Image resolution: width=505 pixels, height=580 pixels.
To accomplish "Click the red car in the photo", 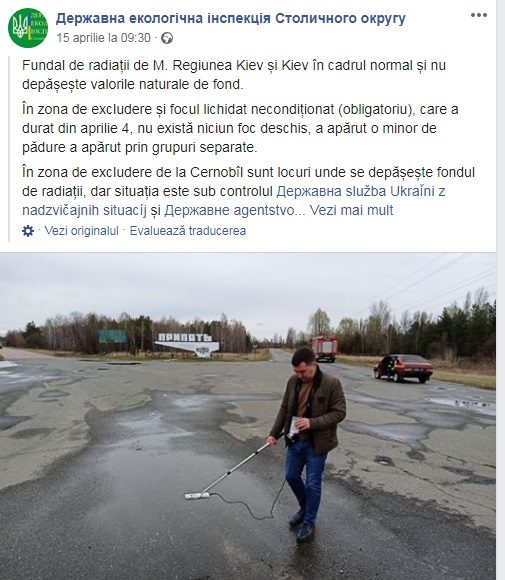I will [403, 368].
